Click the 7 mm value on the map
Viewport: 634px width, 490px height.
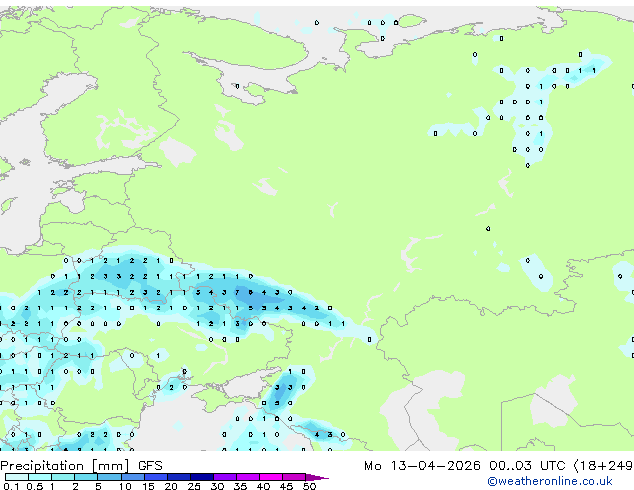coord(237,292)
